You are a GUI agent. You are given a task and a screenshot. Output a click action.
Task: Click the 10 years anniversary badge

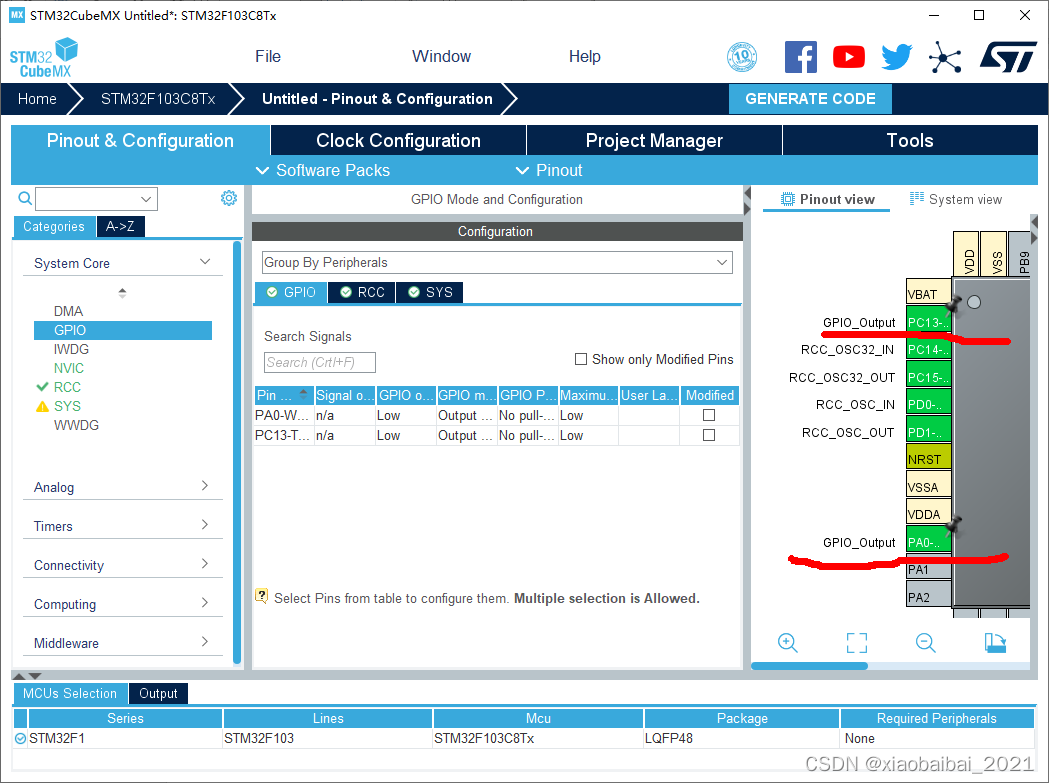pyautogui.click(x=742, y=57)
